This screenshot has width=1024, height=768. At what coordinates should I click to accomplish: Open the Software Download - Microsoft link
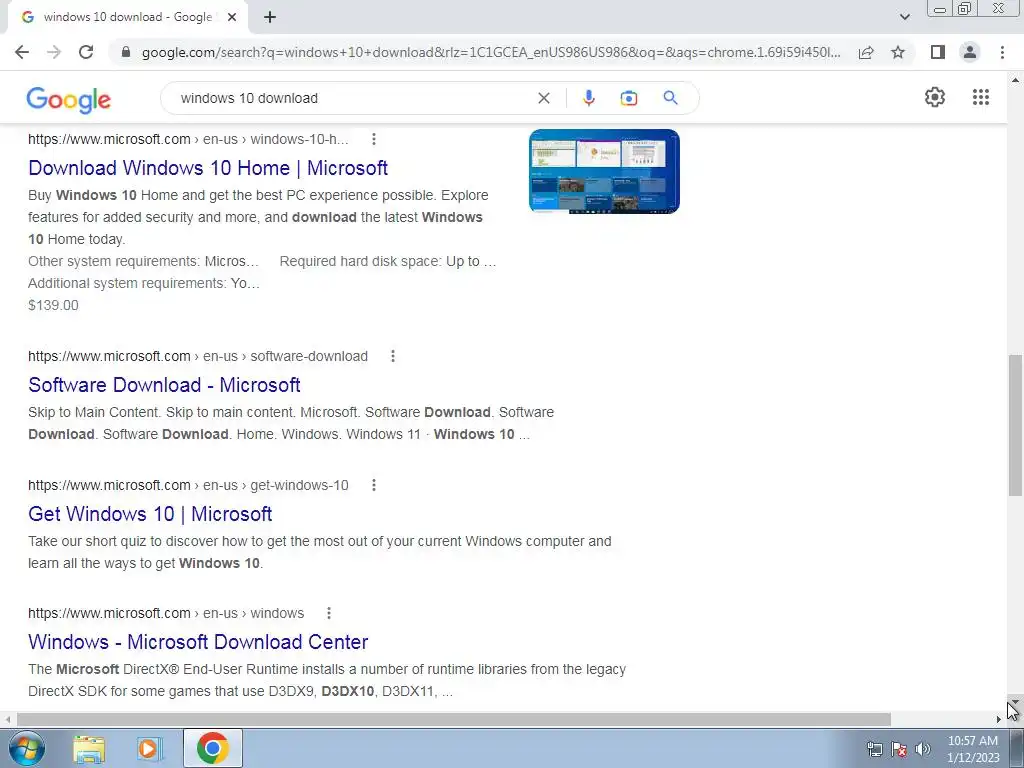[164, 385]
